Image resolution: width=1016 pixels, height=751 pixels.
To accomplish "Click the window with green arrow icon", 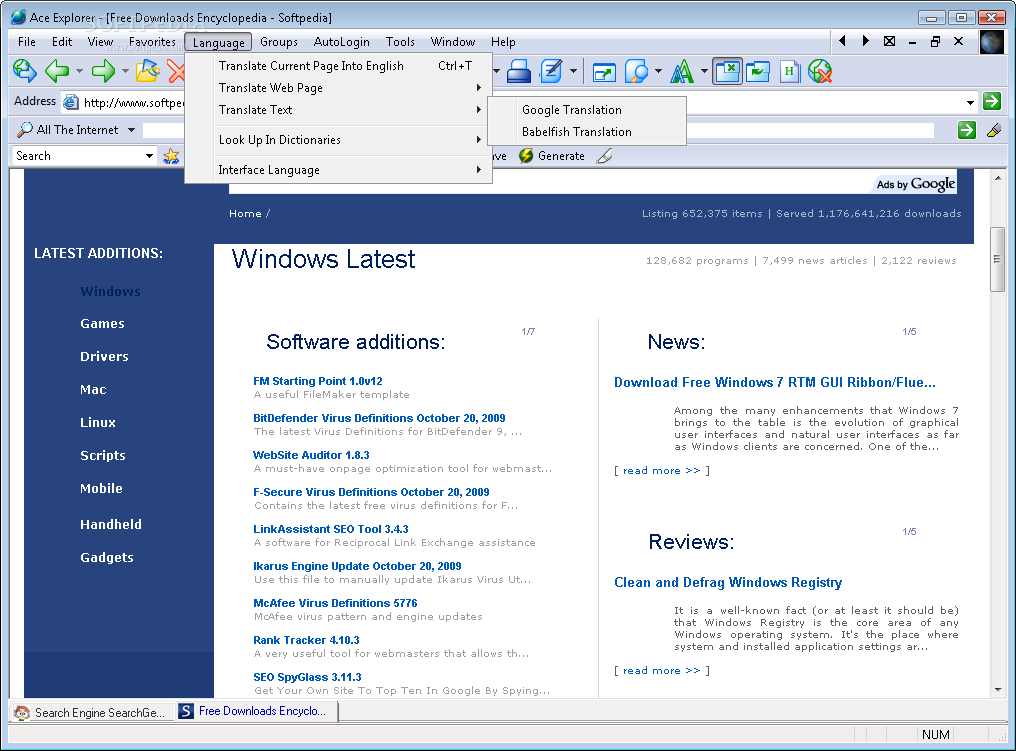I will [605, 71].
